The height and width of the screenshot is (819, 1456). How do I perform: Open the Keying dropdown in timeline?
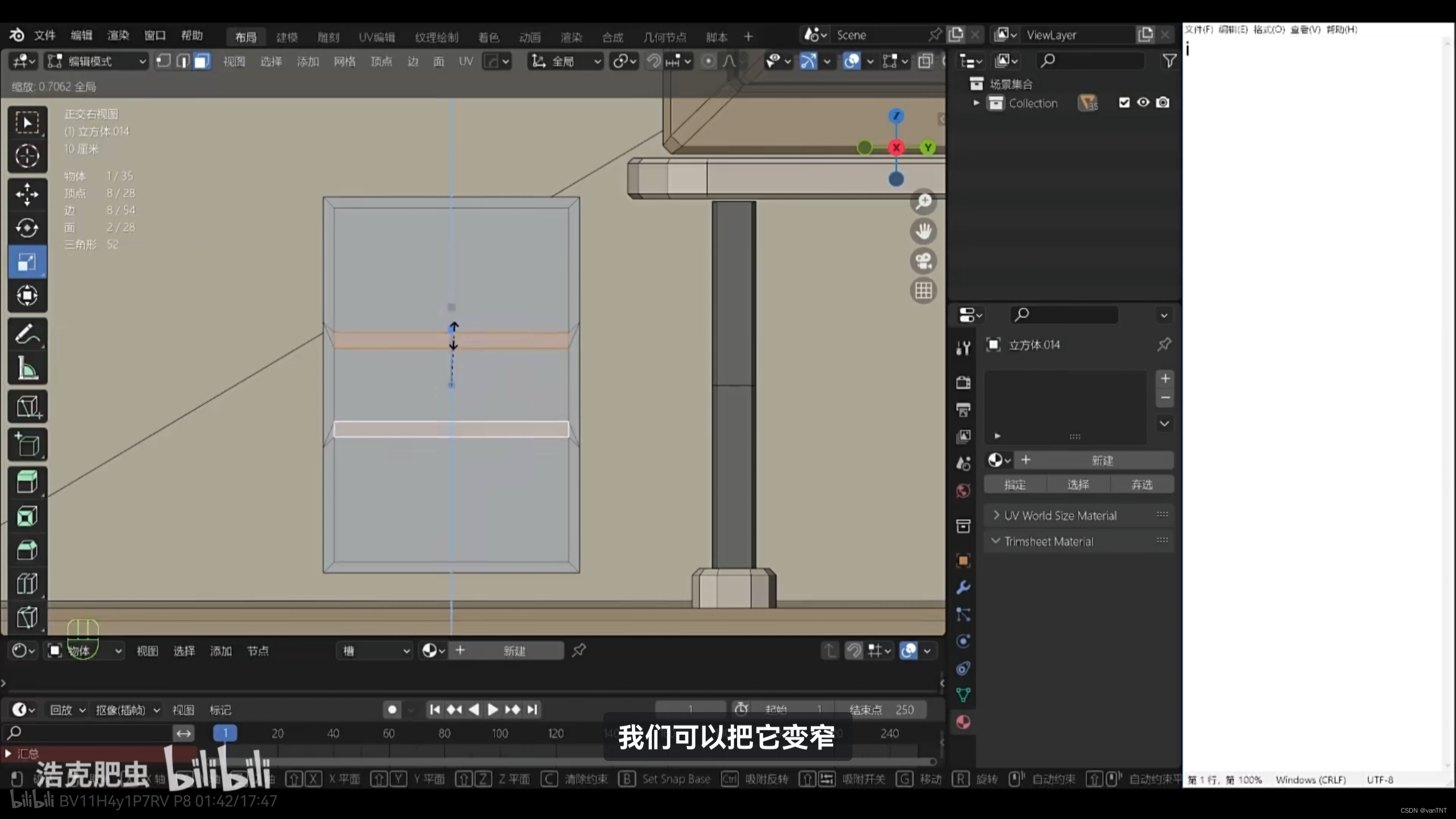[x=127, y=709]
